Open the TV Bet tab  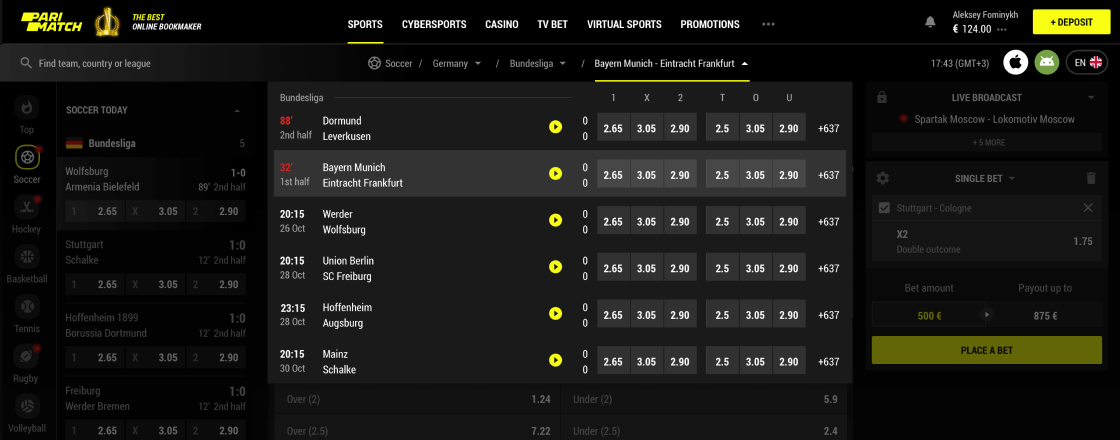click(552, 24)
